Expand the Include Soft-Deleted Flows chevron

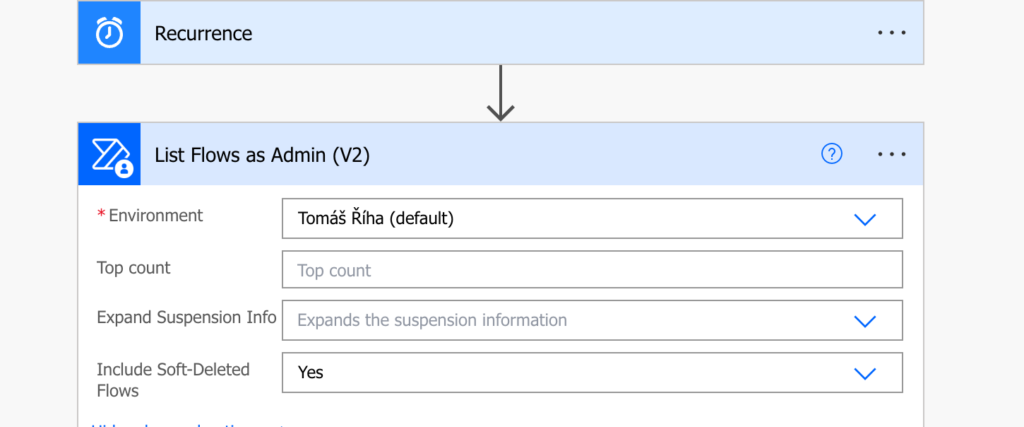tap(865, 373)
